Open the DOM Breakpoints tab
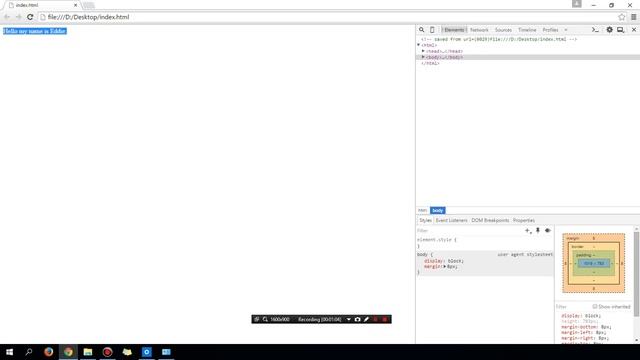 490,220
